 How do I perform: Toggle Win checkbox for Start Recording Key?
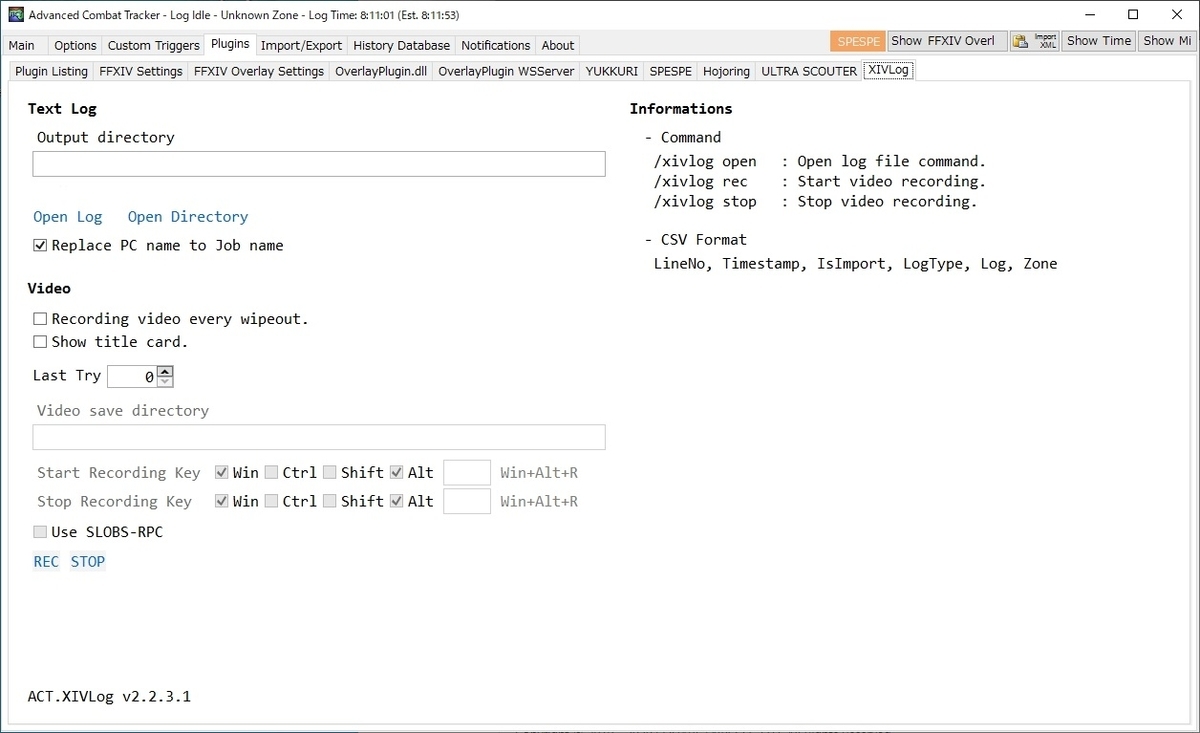[x=222, y=473]
